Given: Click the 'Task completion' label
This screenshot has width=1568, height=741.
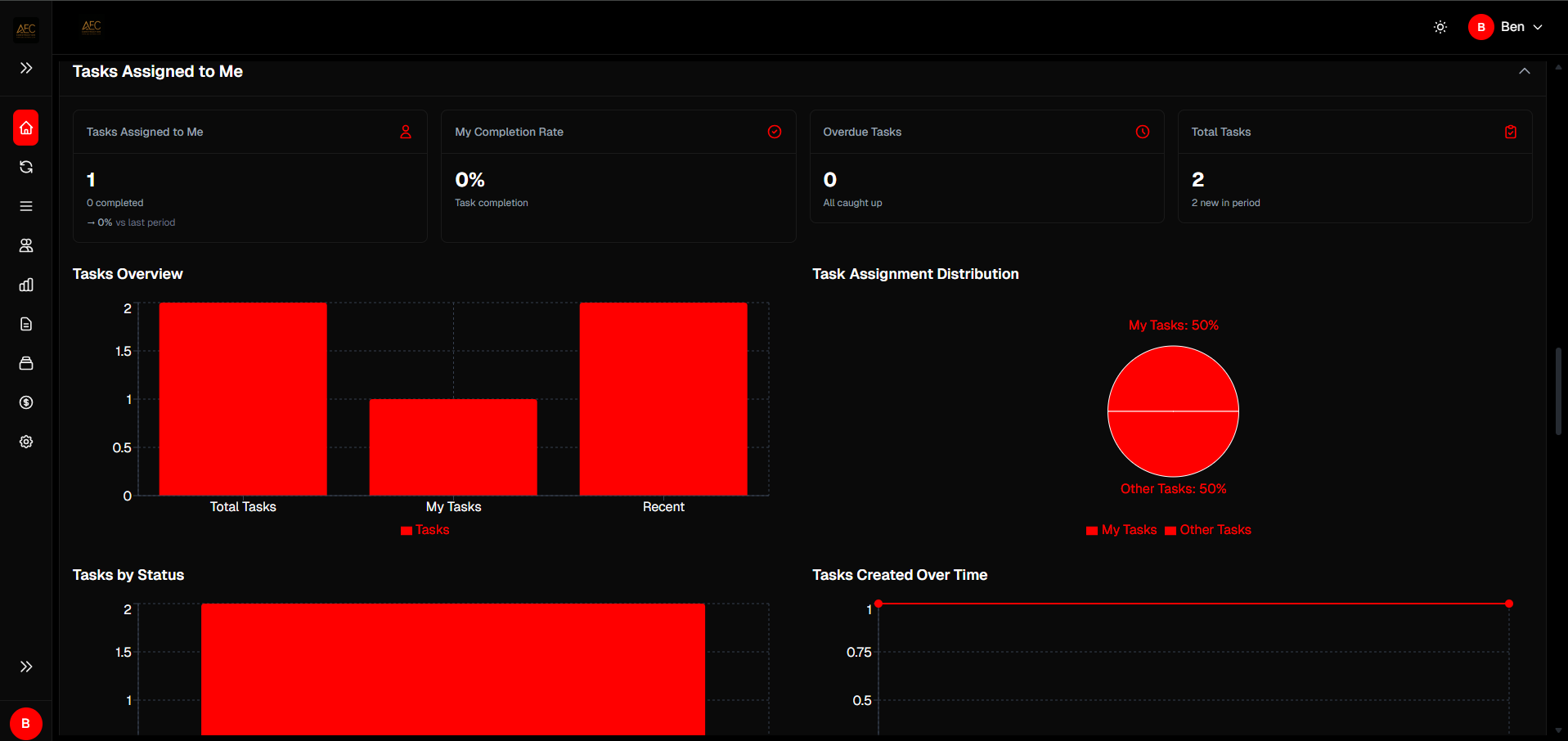Looking at the screenshot, I should 492,203.
